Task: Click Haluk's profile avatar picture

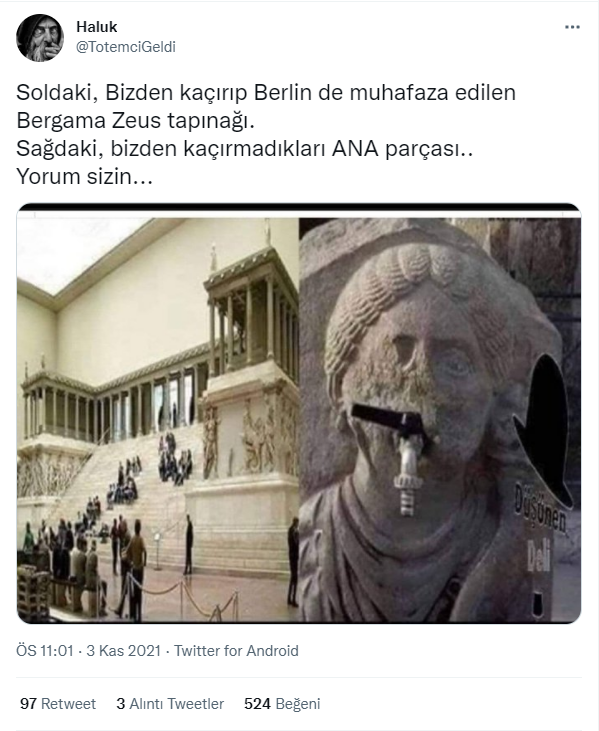Action: (x=40, y=38)
